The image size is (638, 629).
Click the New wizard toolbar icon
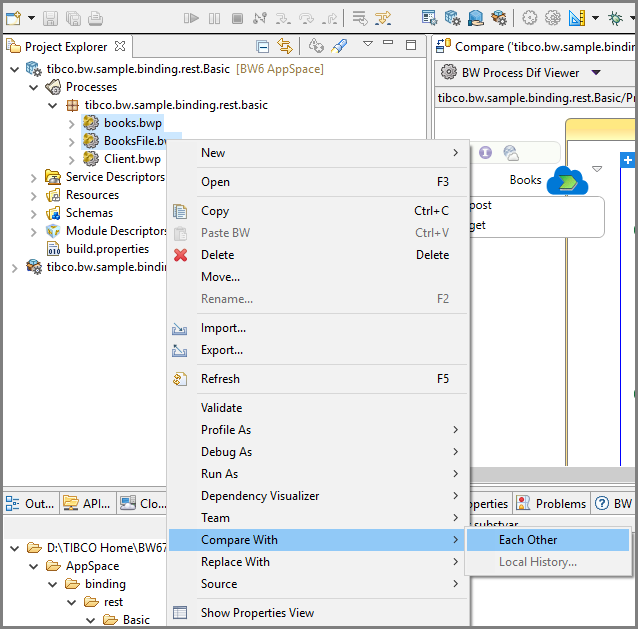[13, 18]
